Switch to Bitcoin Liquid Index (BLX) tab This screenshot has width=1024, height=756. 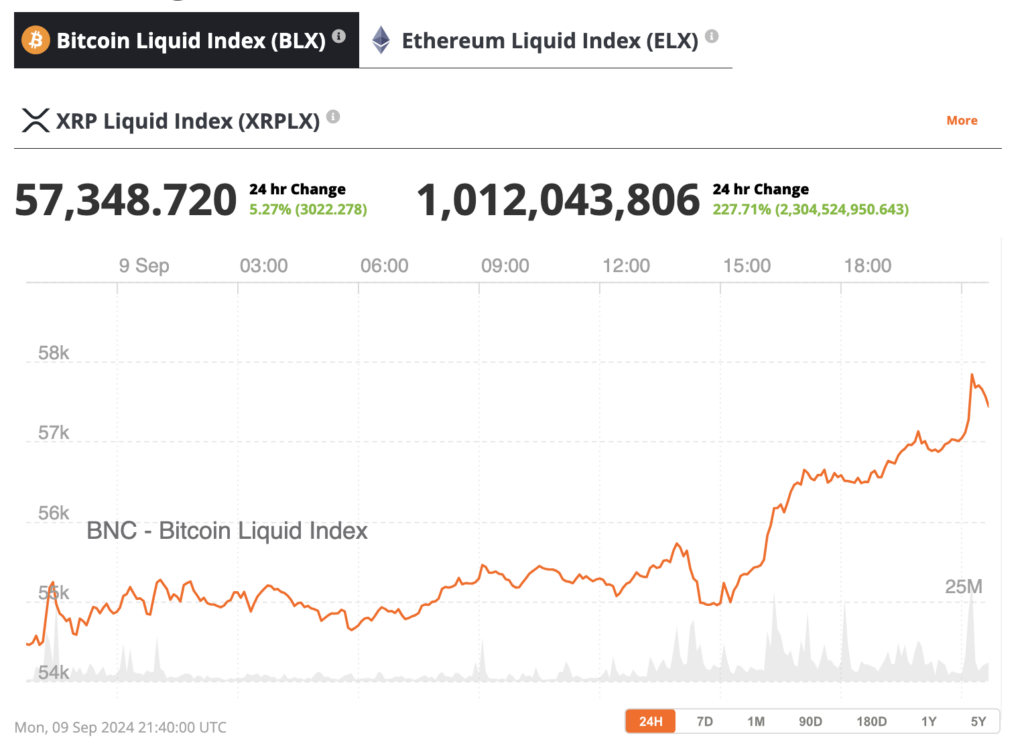190,42
